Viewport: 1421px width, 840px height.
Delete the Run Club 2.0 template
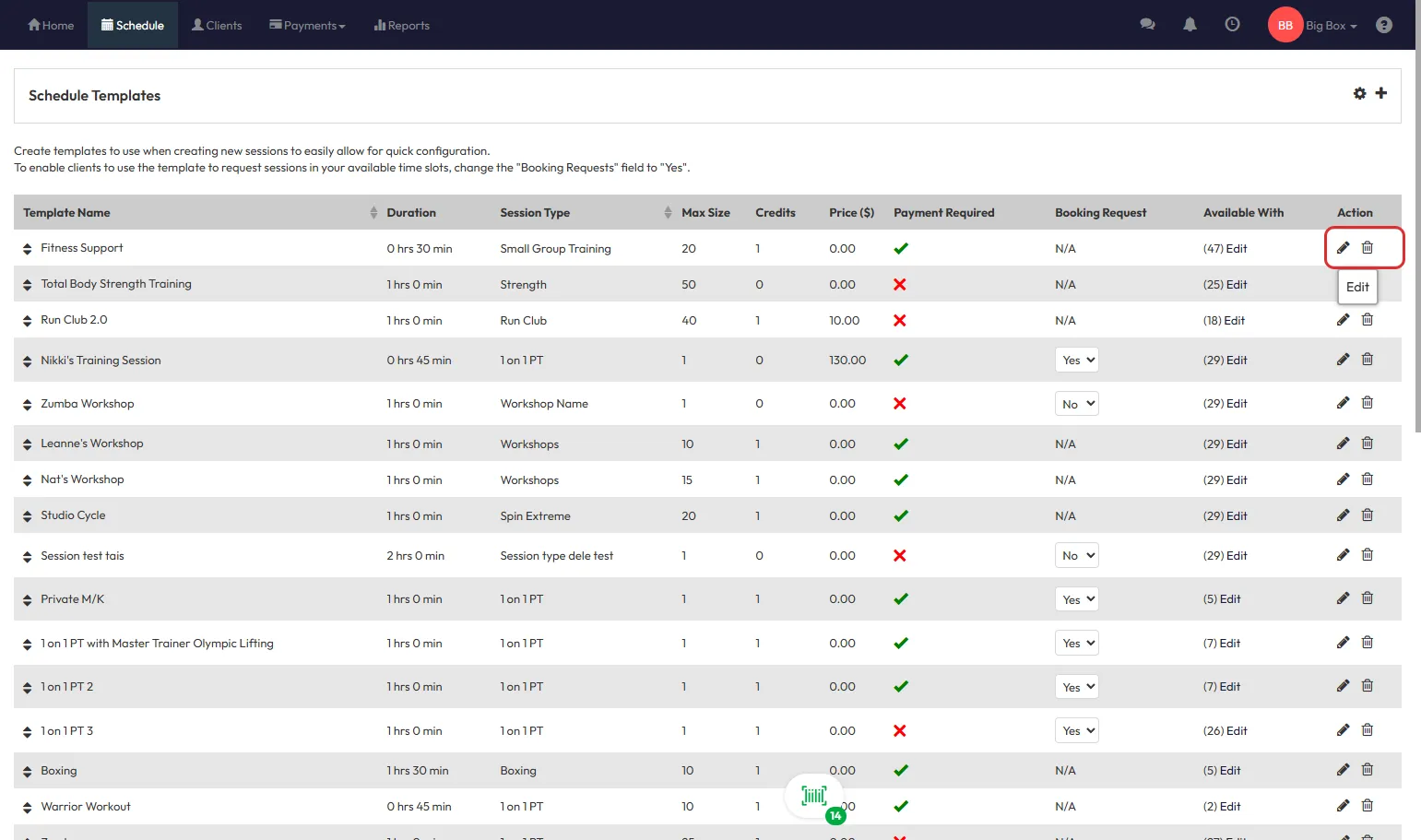pyautogui.click(x=1368, y=320)
